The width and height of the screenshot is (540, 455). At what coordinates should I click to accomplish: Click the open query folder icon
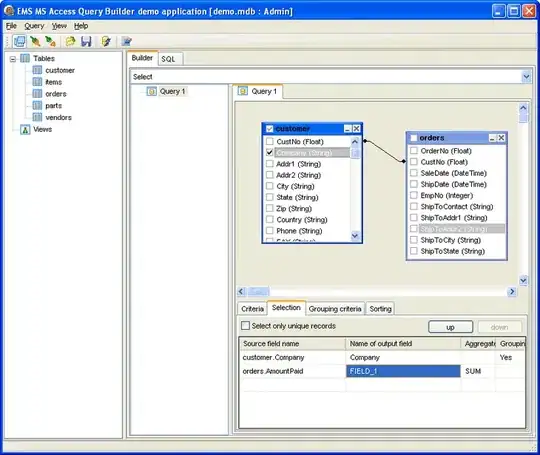tap(70, 41)
